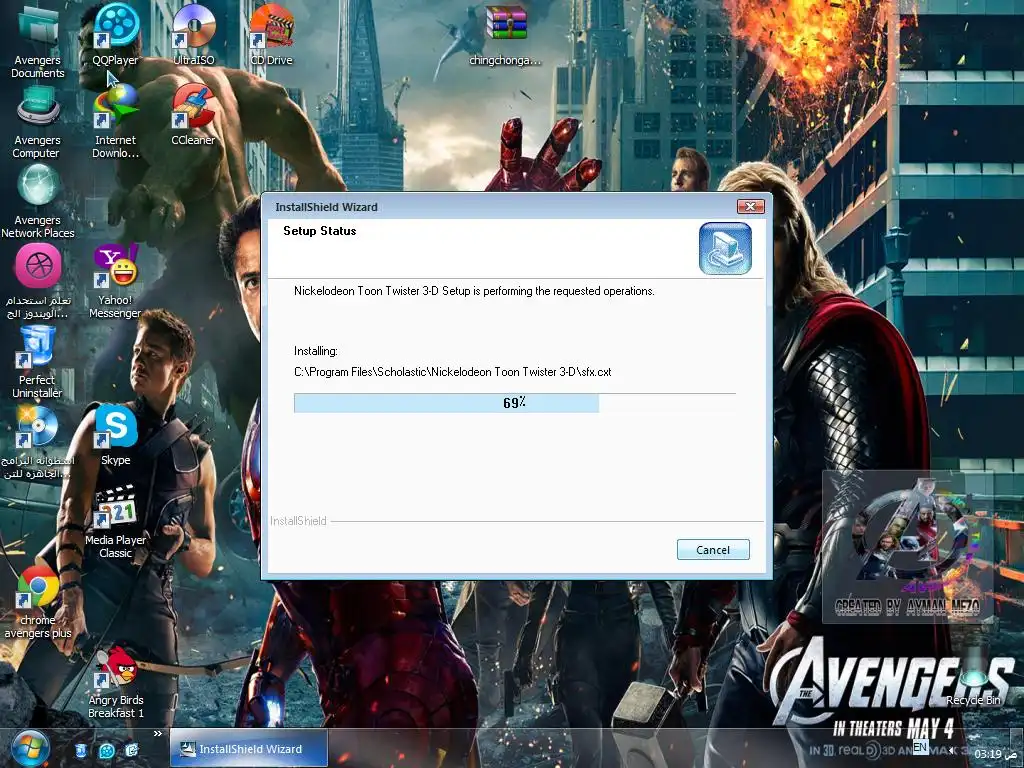The image size is (1024, 768).
Task: Launch the CCleaner shortcut
Action: pyautogui.click(x=193, y=115)
